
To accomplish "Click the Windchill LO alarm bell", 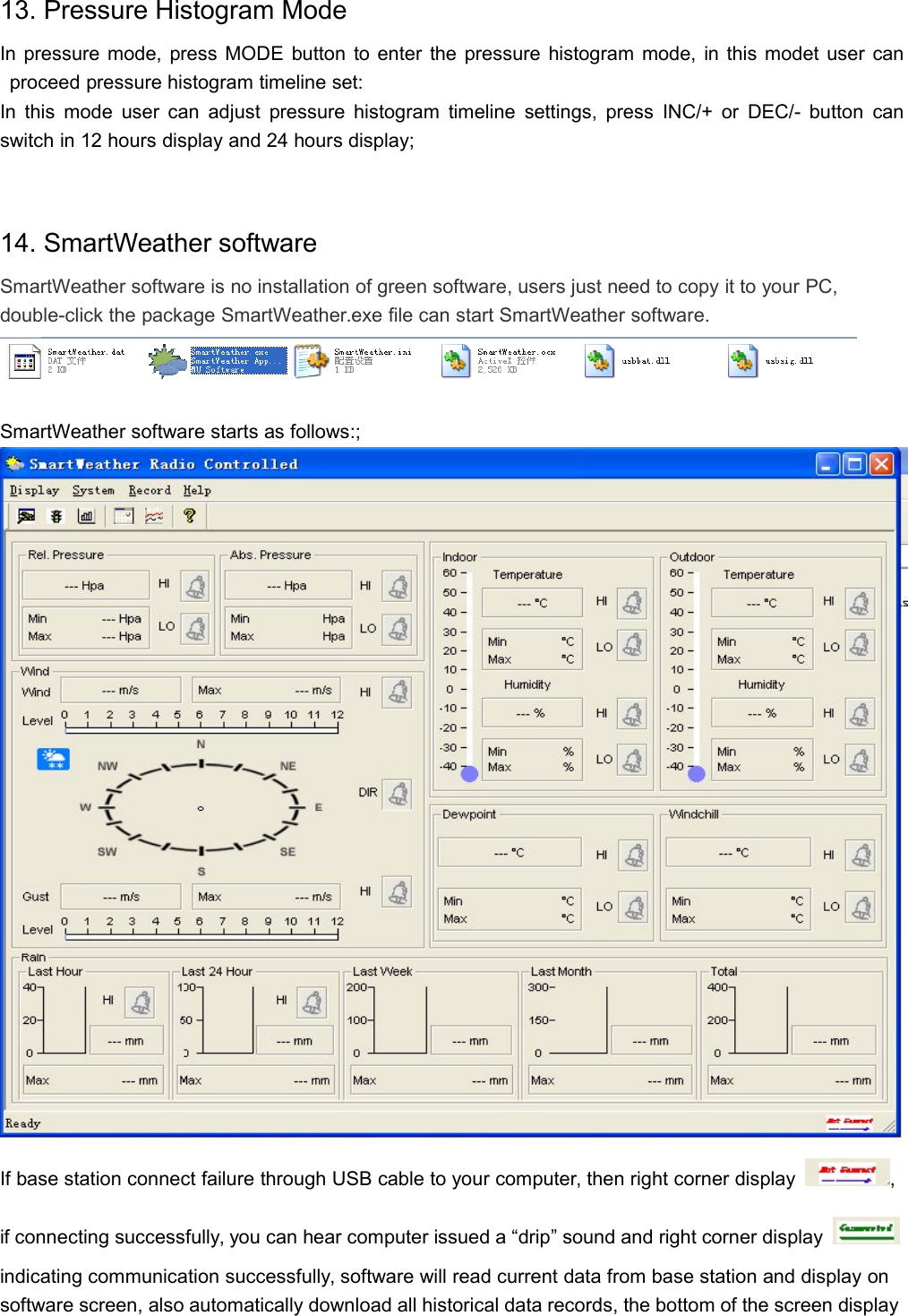I will [861, 907].
